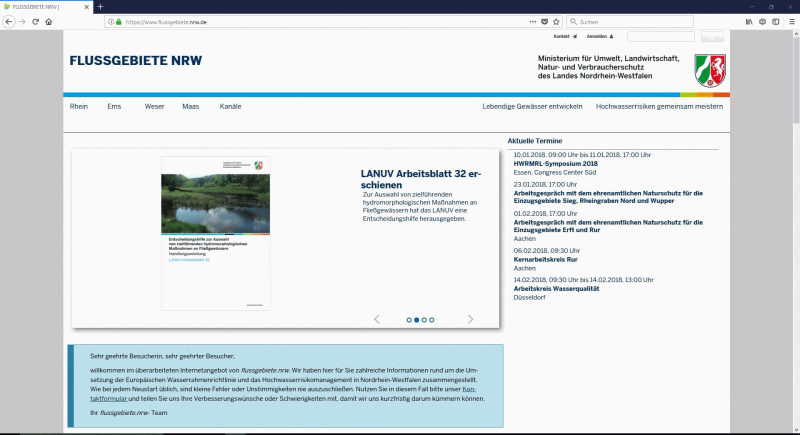
Task: Open the Weser menu item
Action: (x=154, y=107)
